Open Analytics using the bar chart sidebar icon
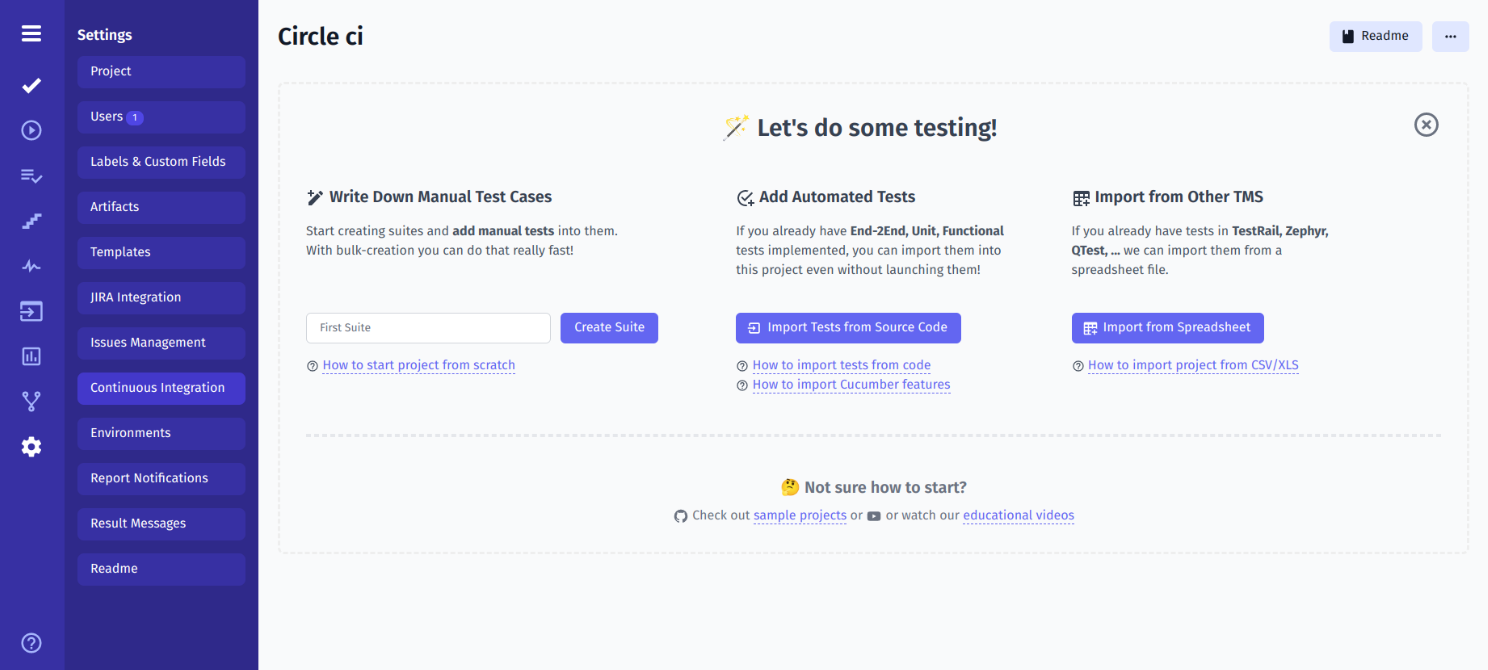The height and width of the screenshot is (670, 1488). (31, 356)
